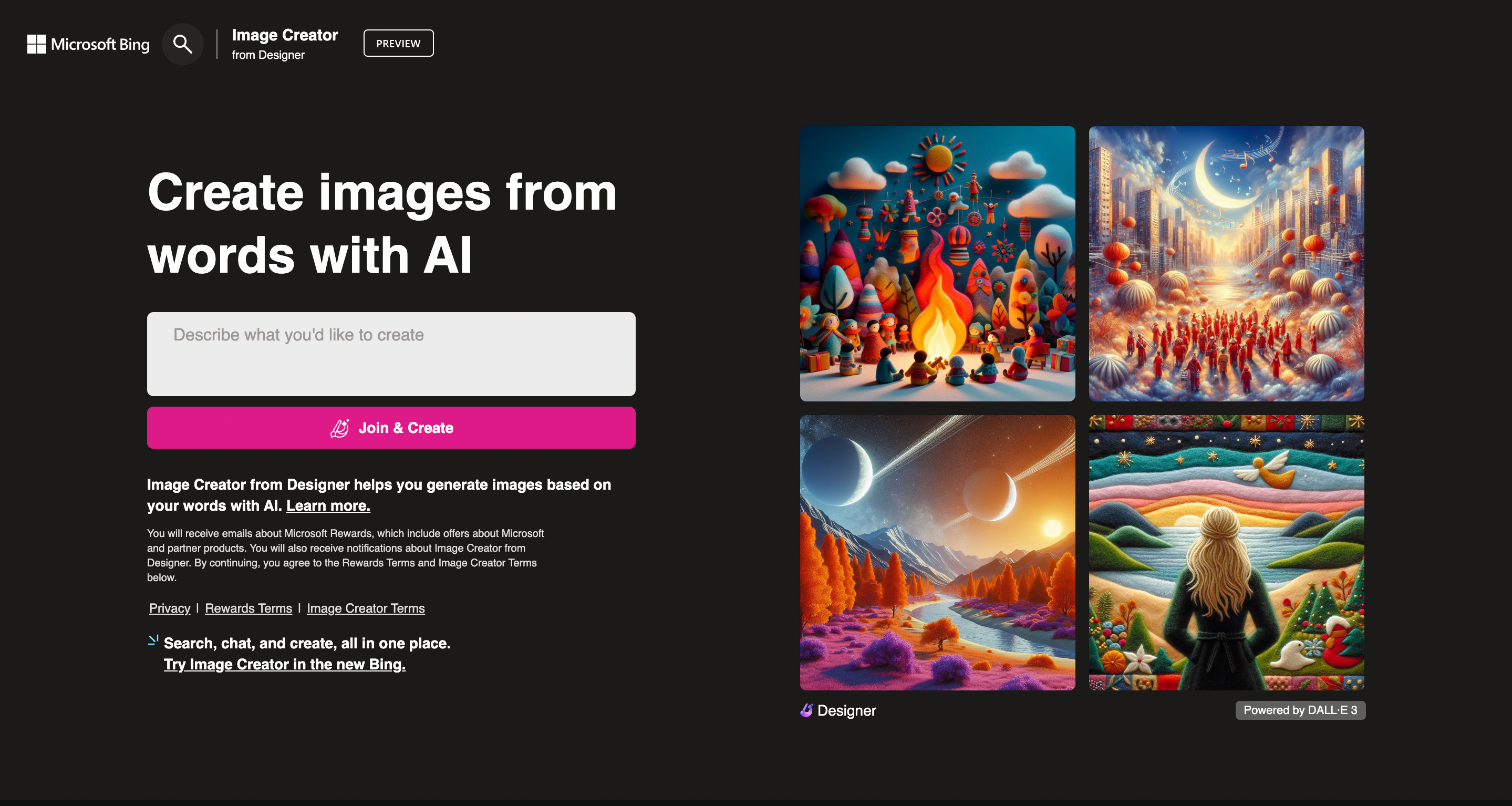The width and height of the screenshot is (1512, 806).
Task: Click Rewards Terms link in footer
Action: point(248,608)
